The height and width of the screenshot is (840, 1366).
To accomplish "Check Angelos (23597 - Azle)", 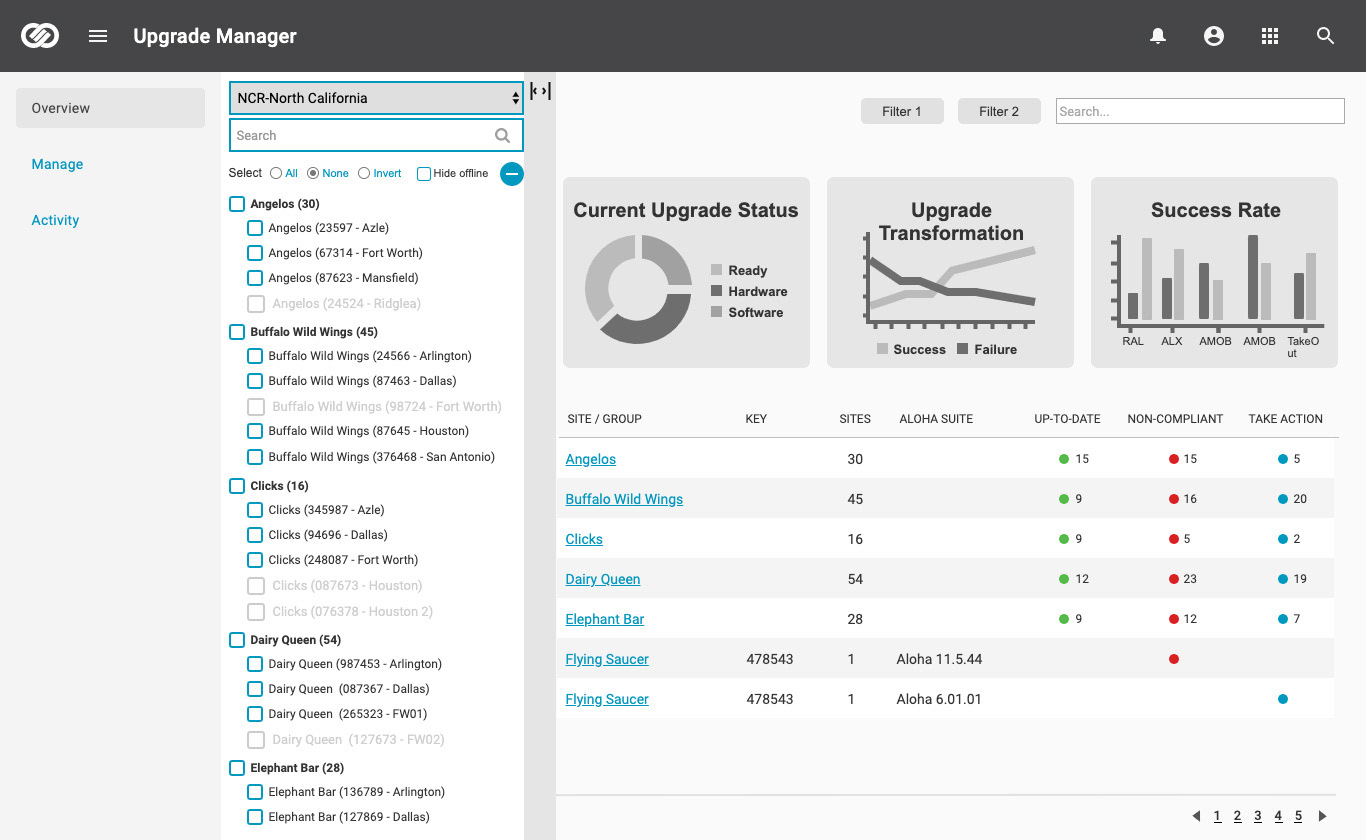I will click(x=255, y=228).
